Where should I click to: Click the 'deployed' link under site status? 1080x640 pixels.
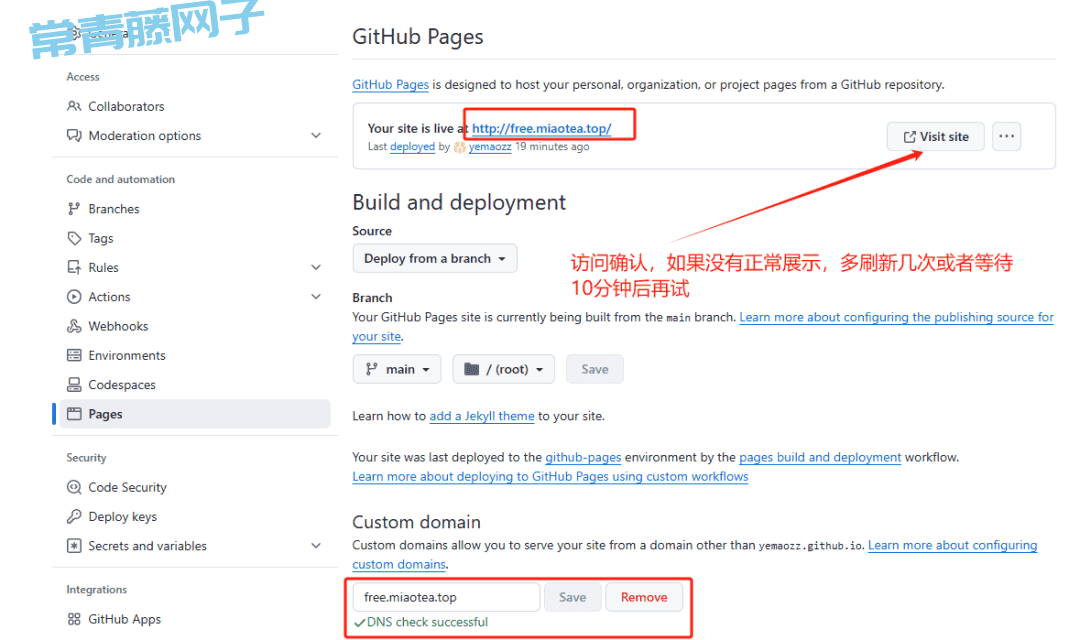point(413,147)
